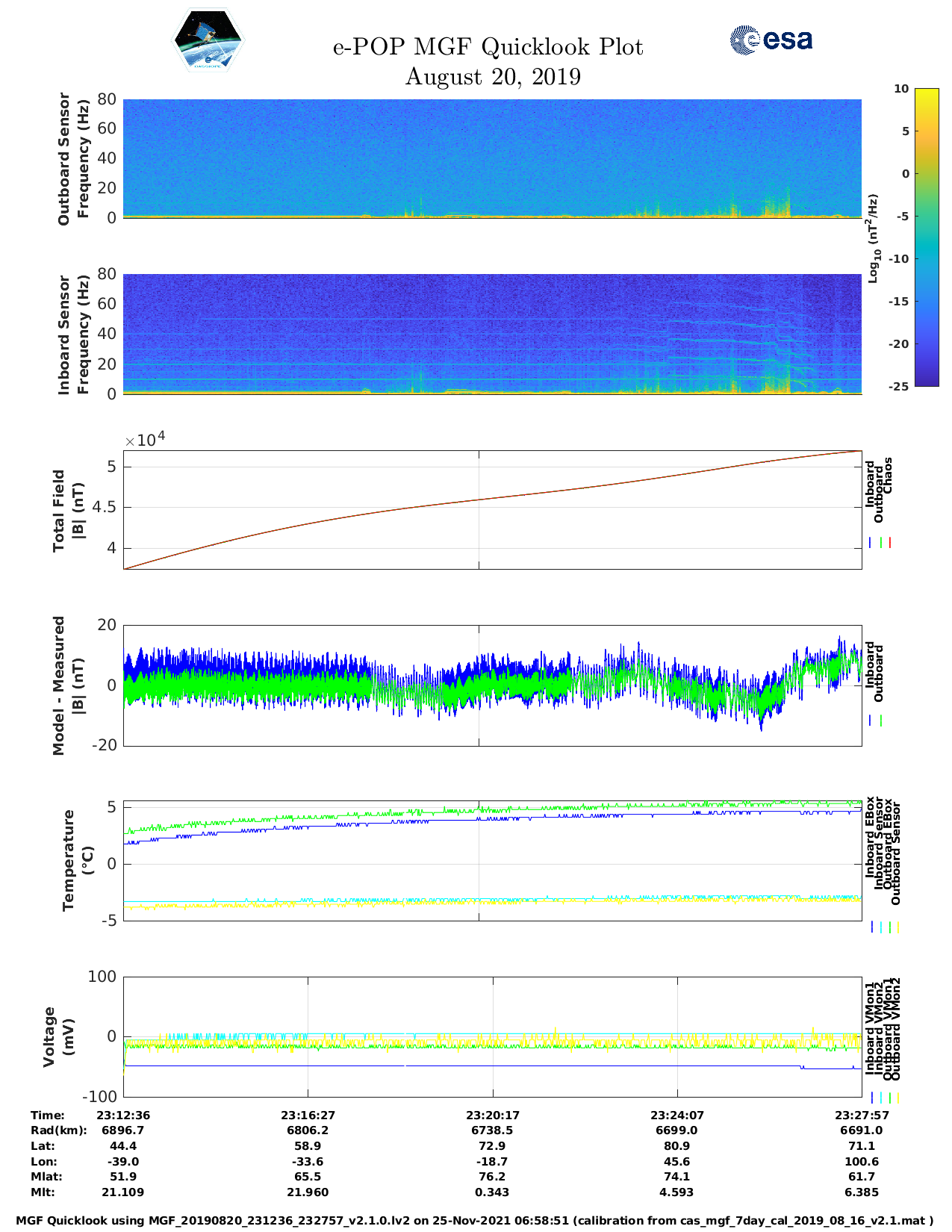Click the red Chaos legend marker

[x=890, y=543]
